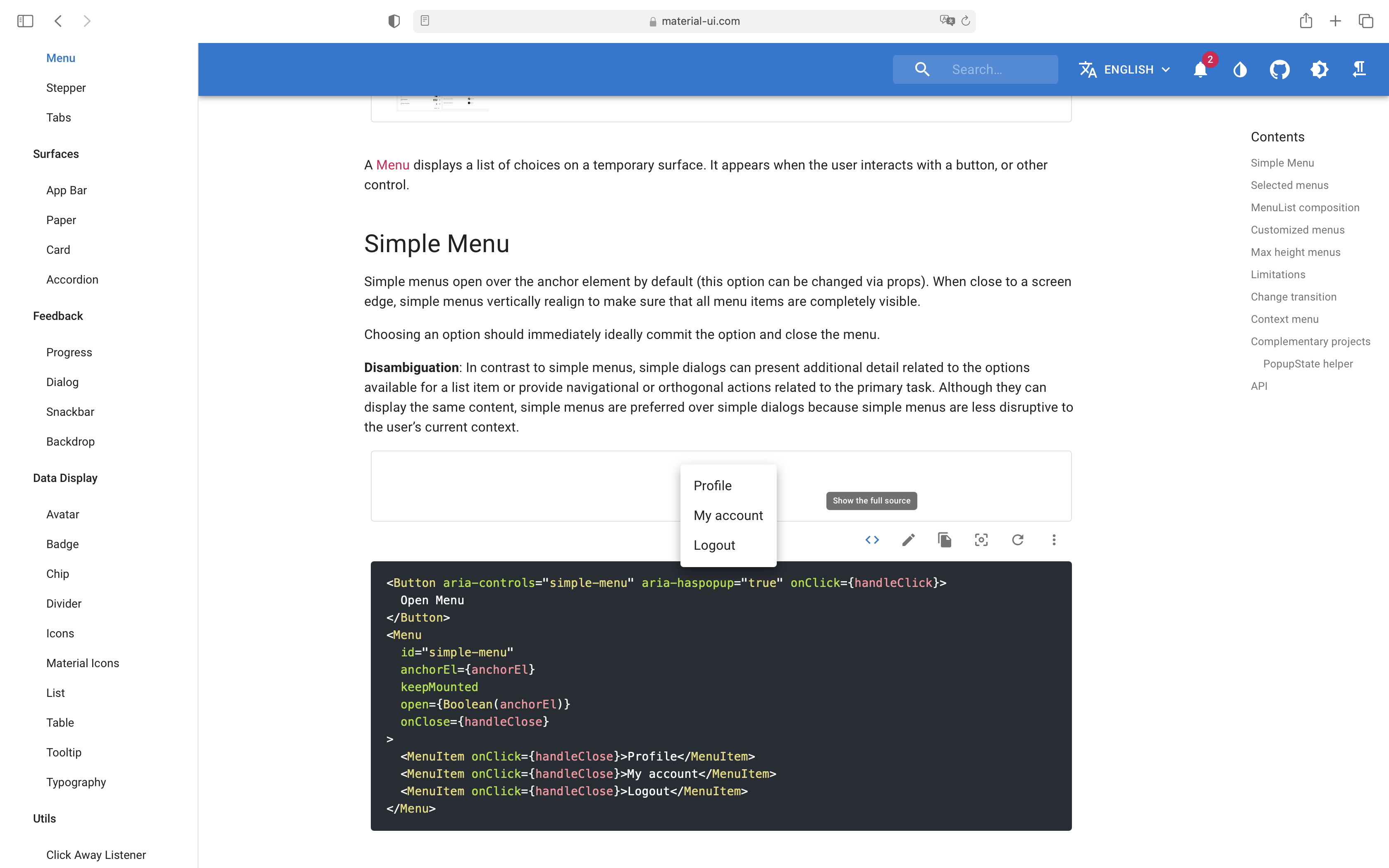Screen dimensions: 1389x868
Task: Open the color customization droplet icon
Action: click(x=1240, y=69)
